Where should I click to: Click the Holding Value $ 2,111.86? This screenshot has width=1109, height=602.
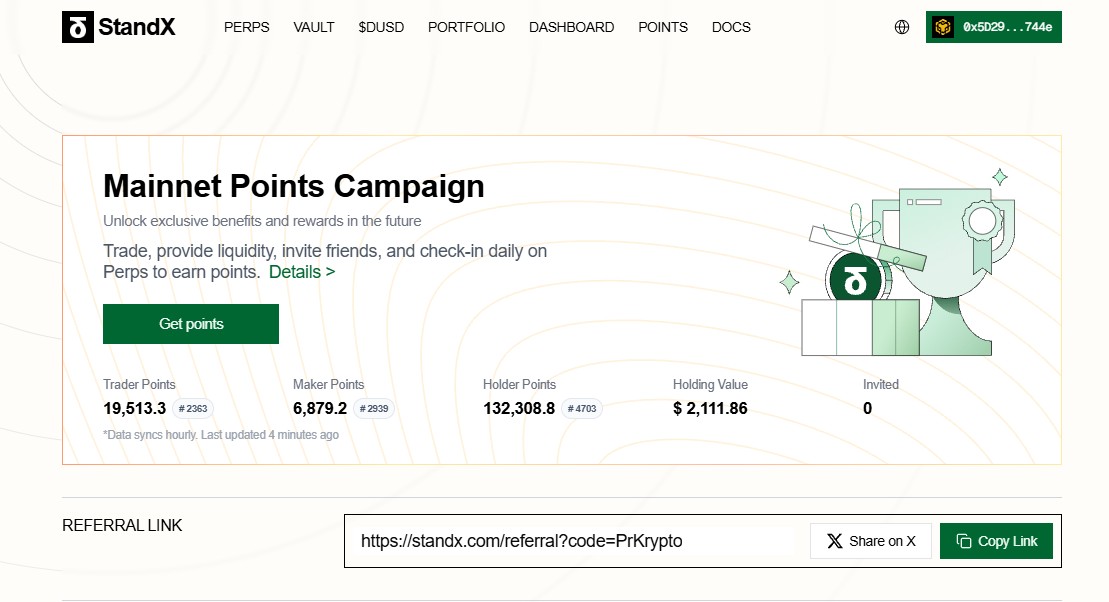coord(710,409)
